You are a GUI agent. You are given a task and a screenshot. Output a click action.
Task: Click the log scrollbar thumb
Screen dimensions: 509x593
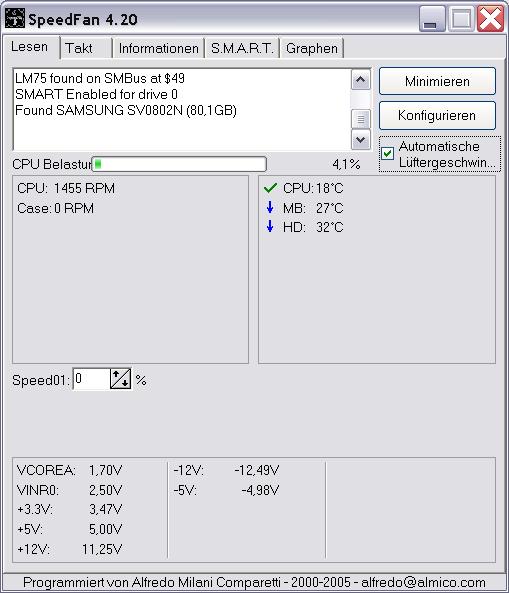[x=361, y=119]
